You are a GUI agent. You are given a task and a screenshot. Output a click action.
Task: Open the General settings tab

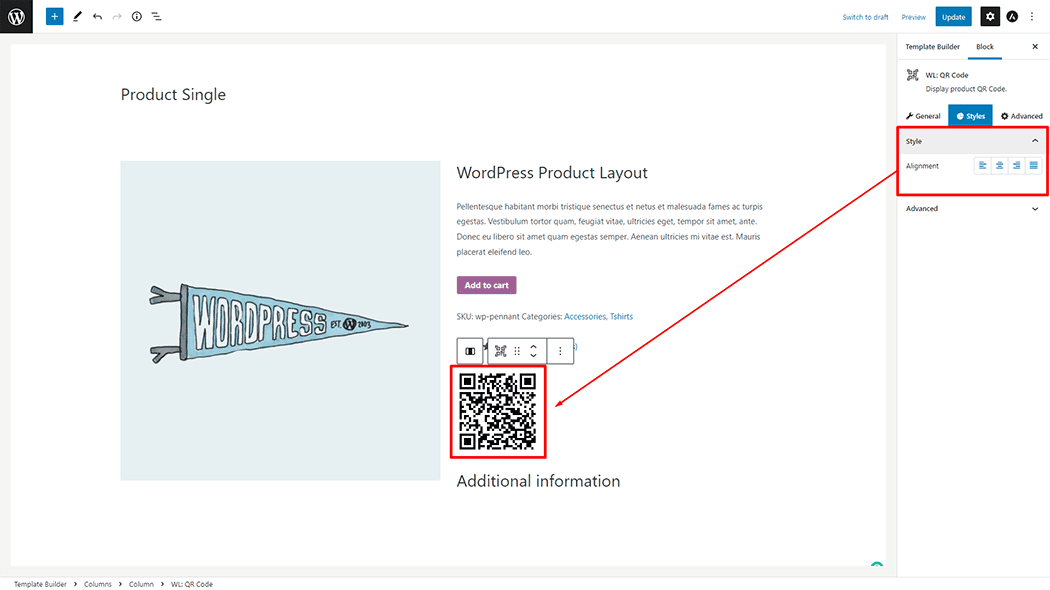pos(923,116)
